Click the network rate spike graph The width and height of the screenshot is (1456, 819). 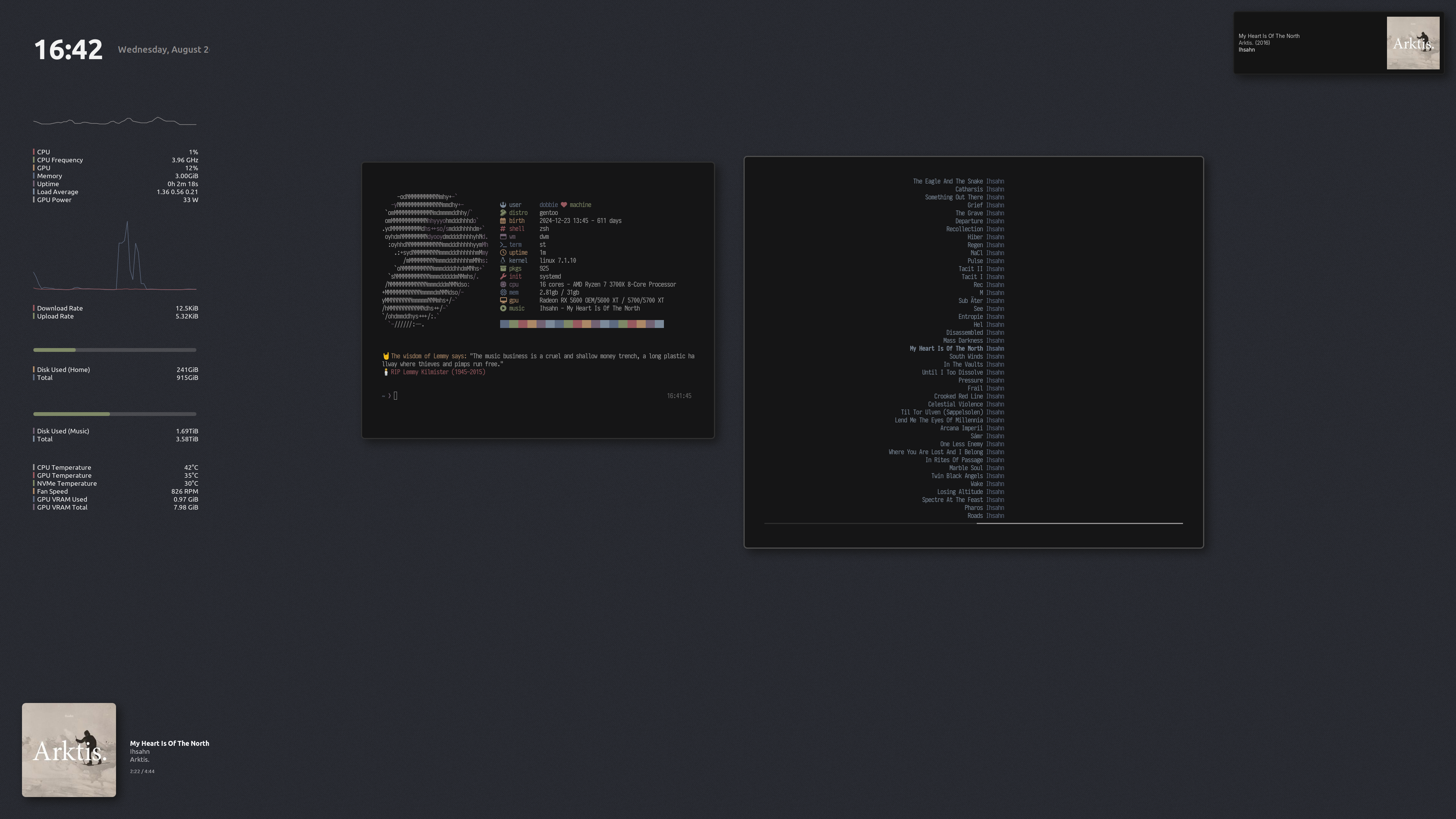115,256
